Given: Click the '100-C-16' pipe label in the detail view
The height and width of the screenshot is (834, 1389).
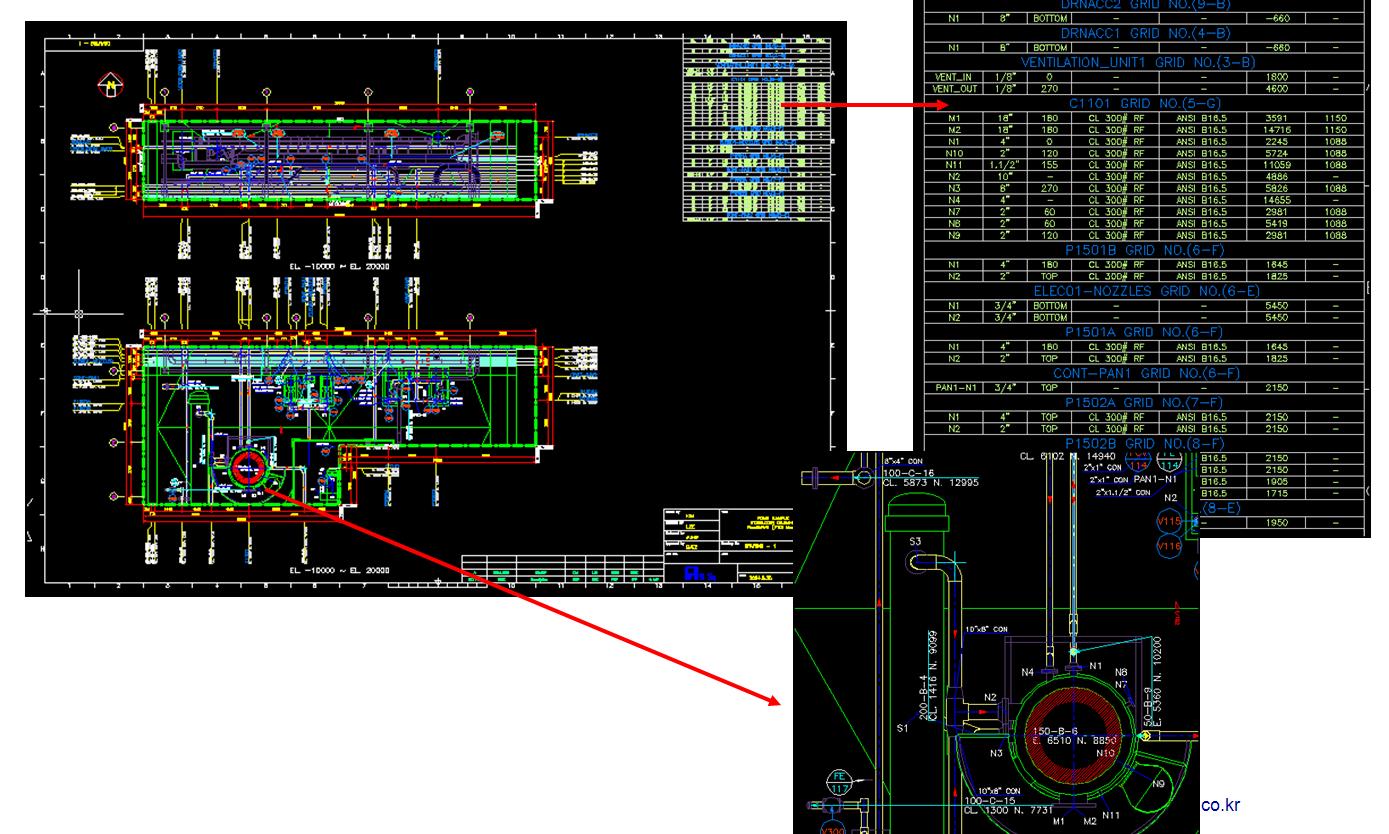Looking at the screenshot, I should 909,471.
